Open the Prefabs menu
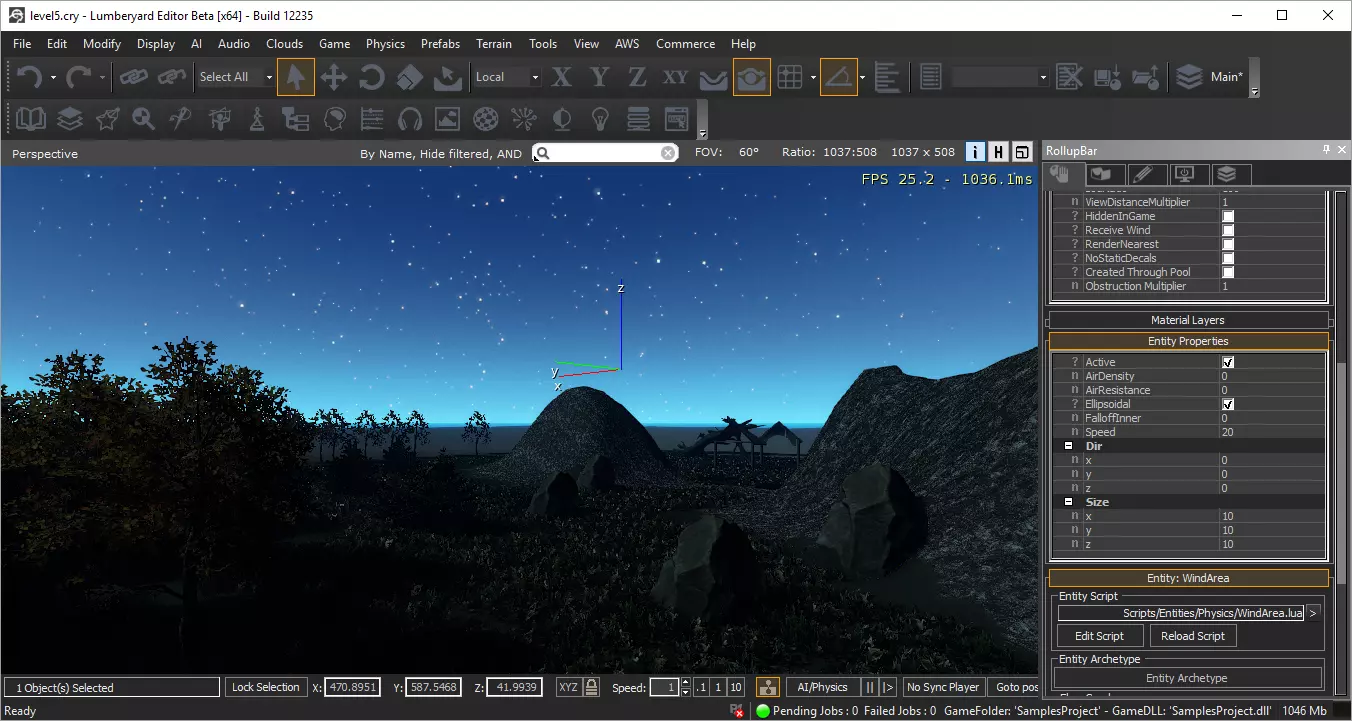The height and width of the screenshot is (721, 1352). 440,44
